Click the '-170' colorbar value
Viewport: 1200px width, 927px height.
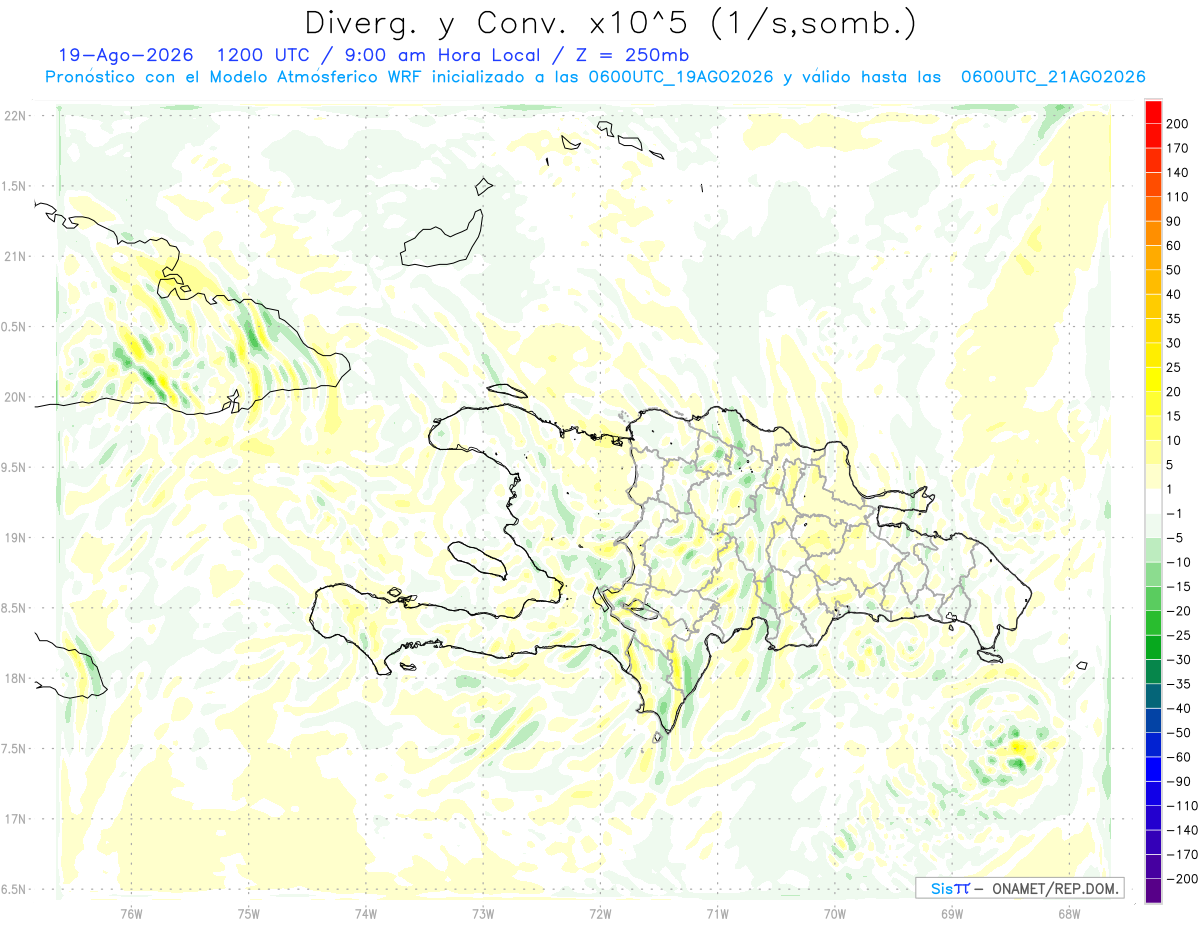(1181, 855)
